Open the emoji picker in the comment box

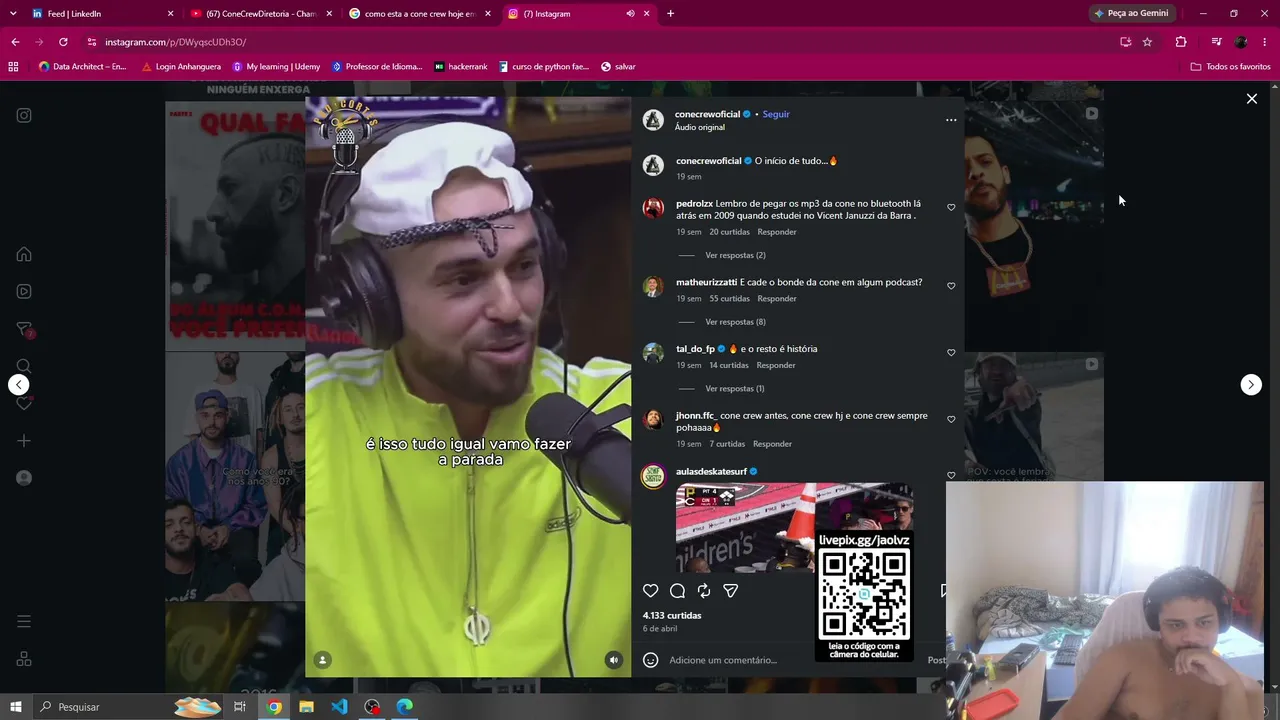[651, 660]
